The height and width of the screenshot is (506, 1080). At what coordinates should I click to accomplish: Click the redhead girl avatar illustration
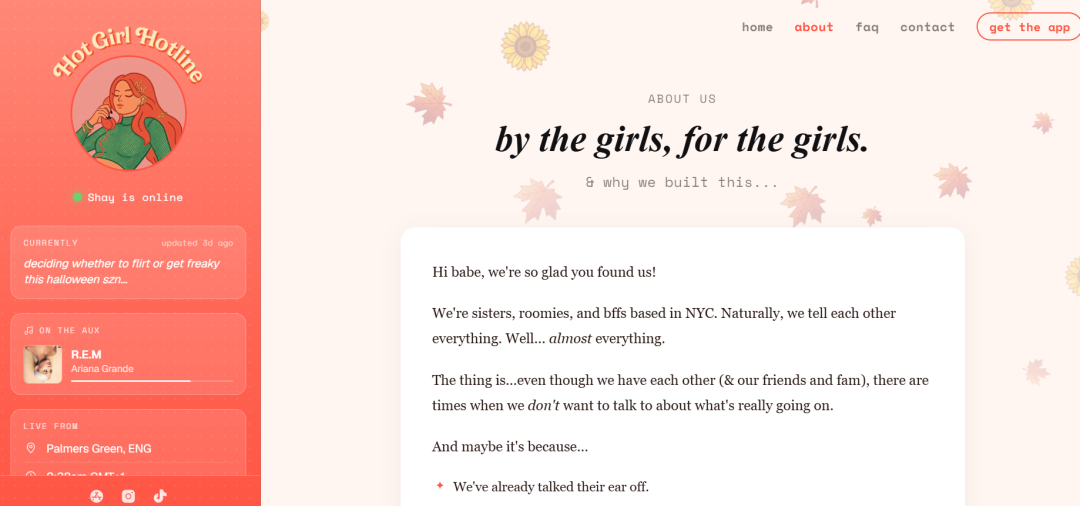point(129,113)
